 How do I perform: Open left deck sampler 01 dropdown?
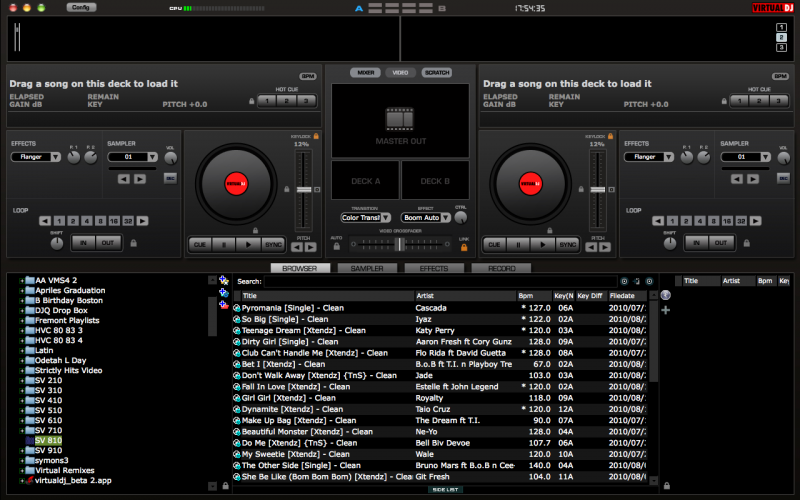point(152,157)
